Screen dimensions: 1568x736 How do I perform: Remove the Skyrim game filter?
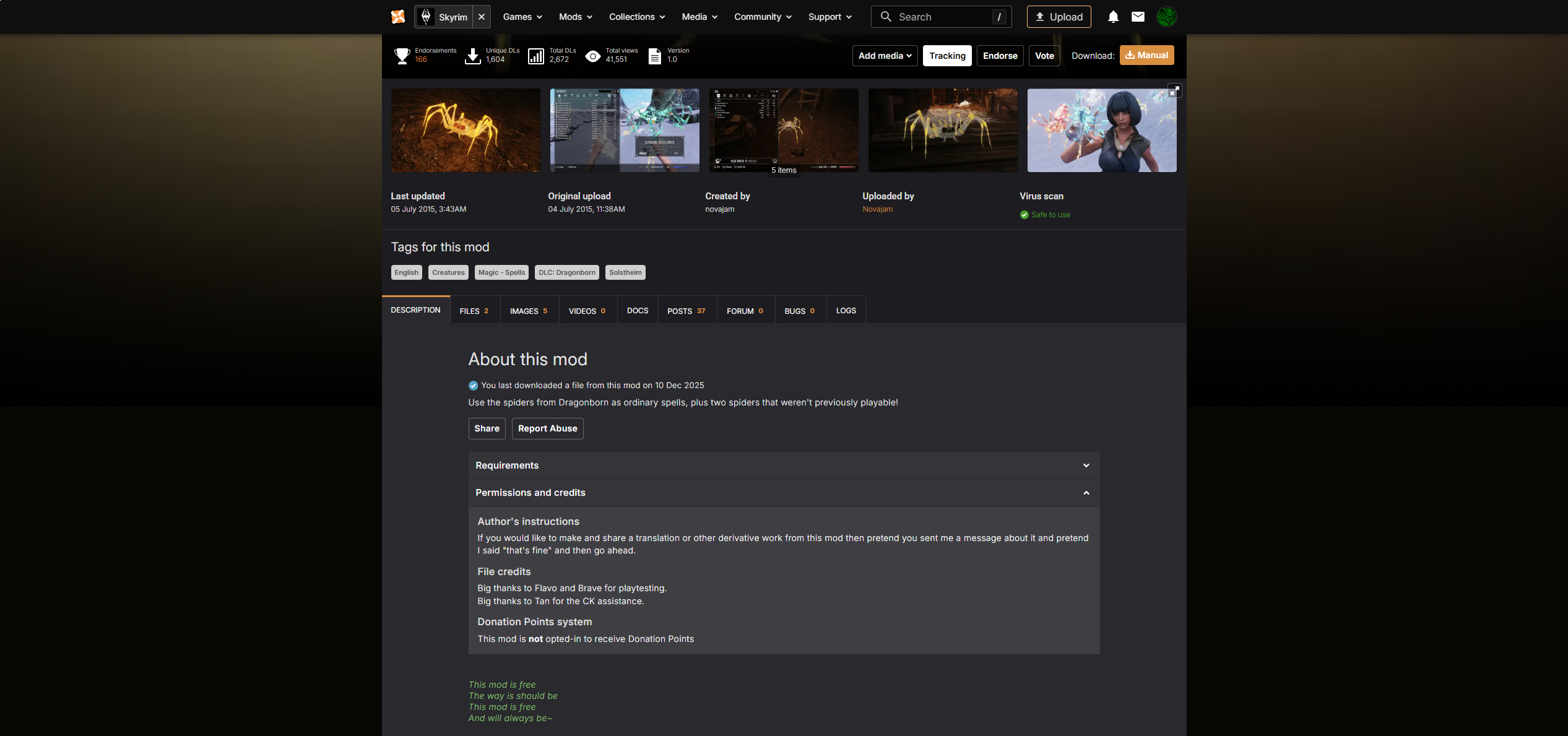click(x=482, y=17)
